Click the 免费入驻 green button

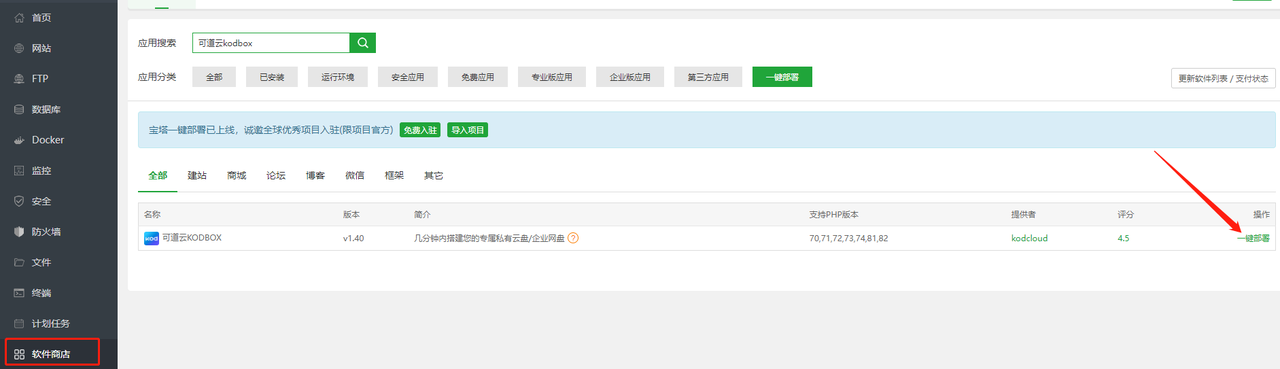[420, 130]
